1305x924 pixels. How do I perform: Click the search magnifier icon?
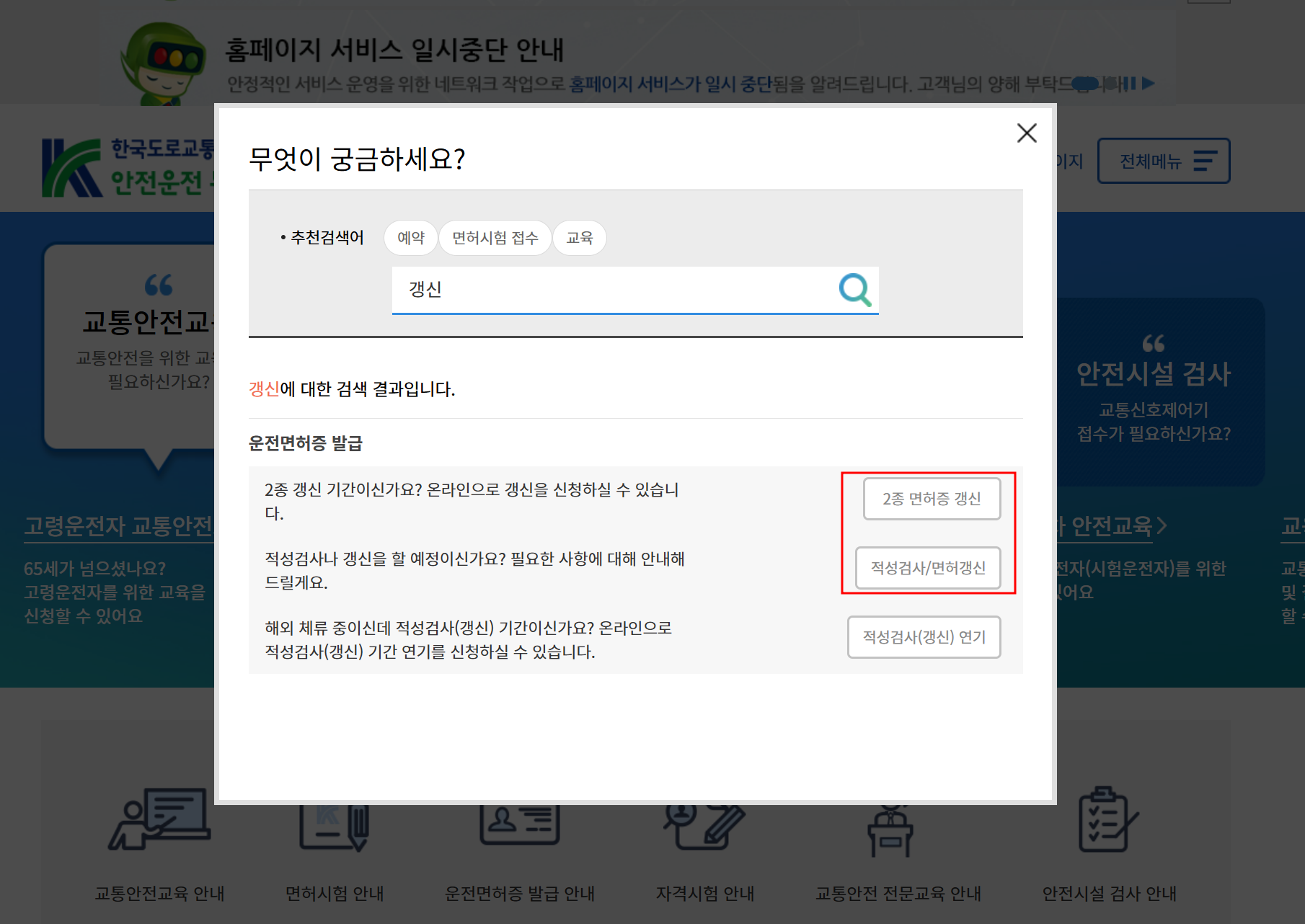click(x=855, y=290)
